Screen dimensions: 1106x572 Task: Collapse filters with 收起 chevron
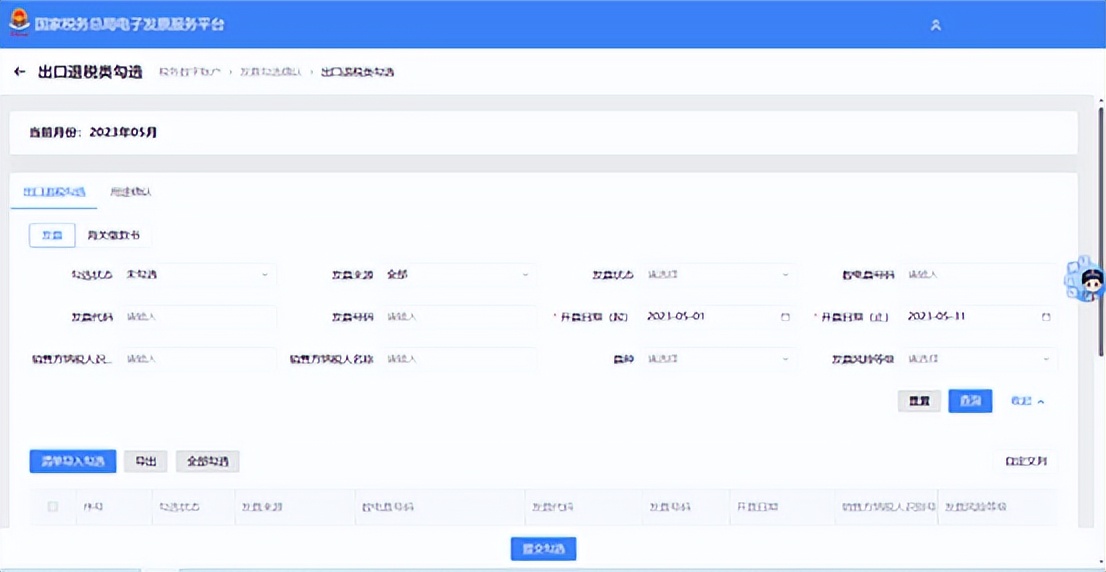(1028, 401)
